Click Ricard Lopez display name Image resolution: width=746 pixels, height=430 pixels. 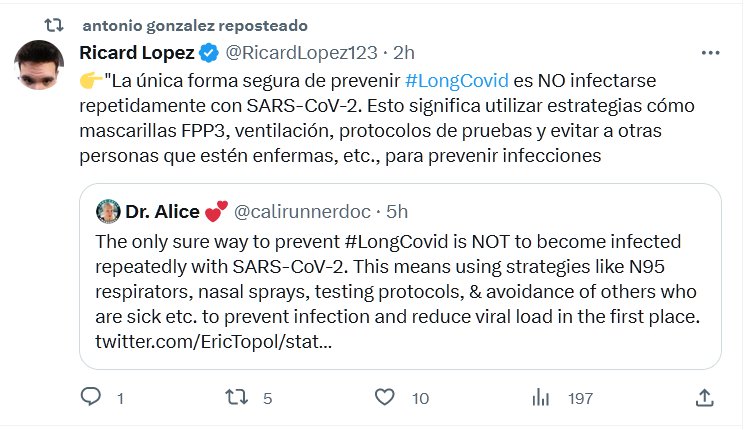[x=137, y=53]
